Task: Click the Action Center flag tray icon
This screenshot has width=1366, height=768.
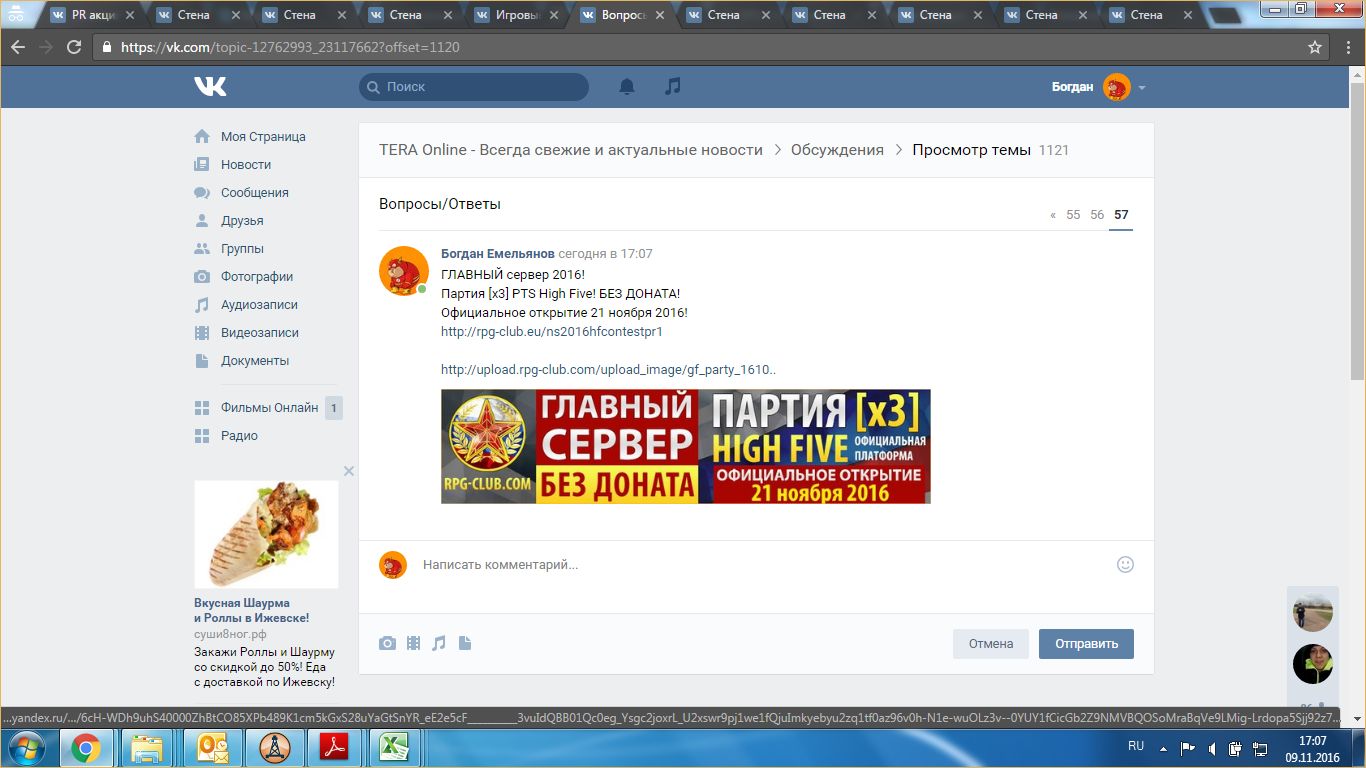Action: point(1188,748)
